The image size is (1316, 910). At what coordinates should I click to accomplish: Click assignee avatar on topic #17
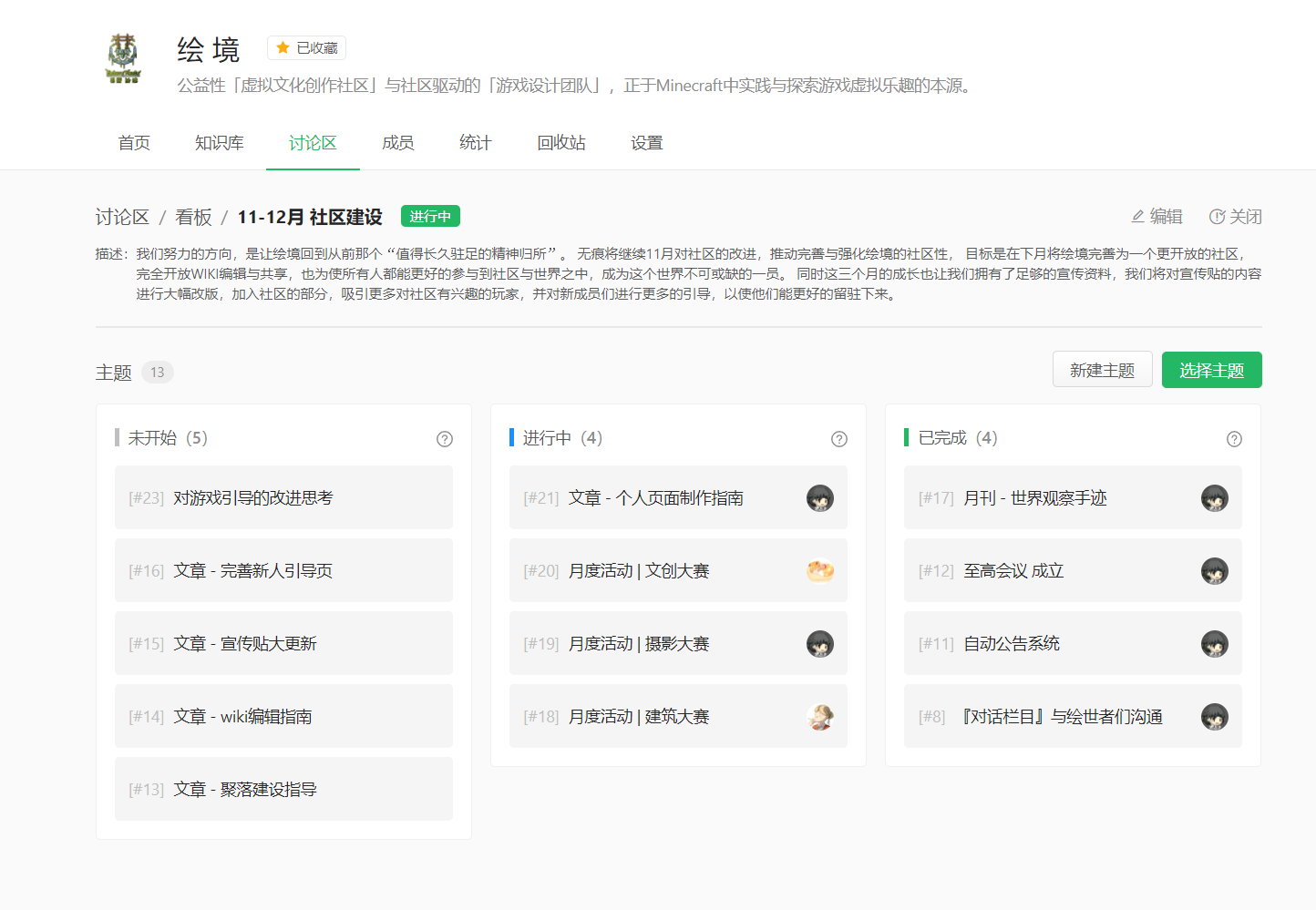[x=1215, y=498]
